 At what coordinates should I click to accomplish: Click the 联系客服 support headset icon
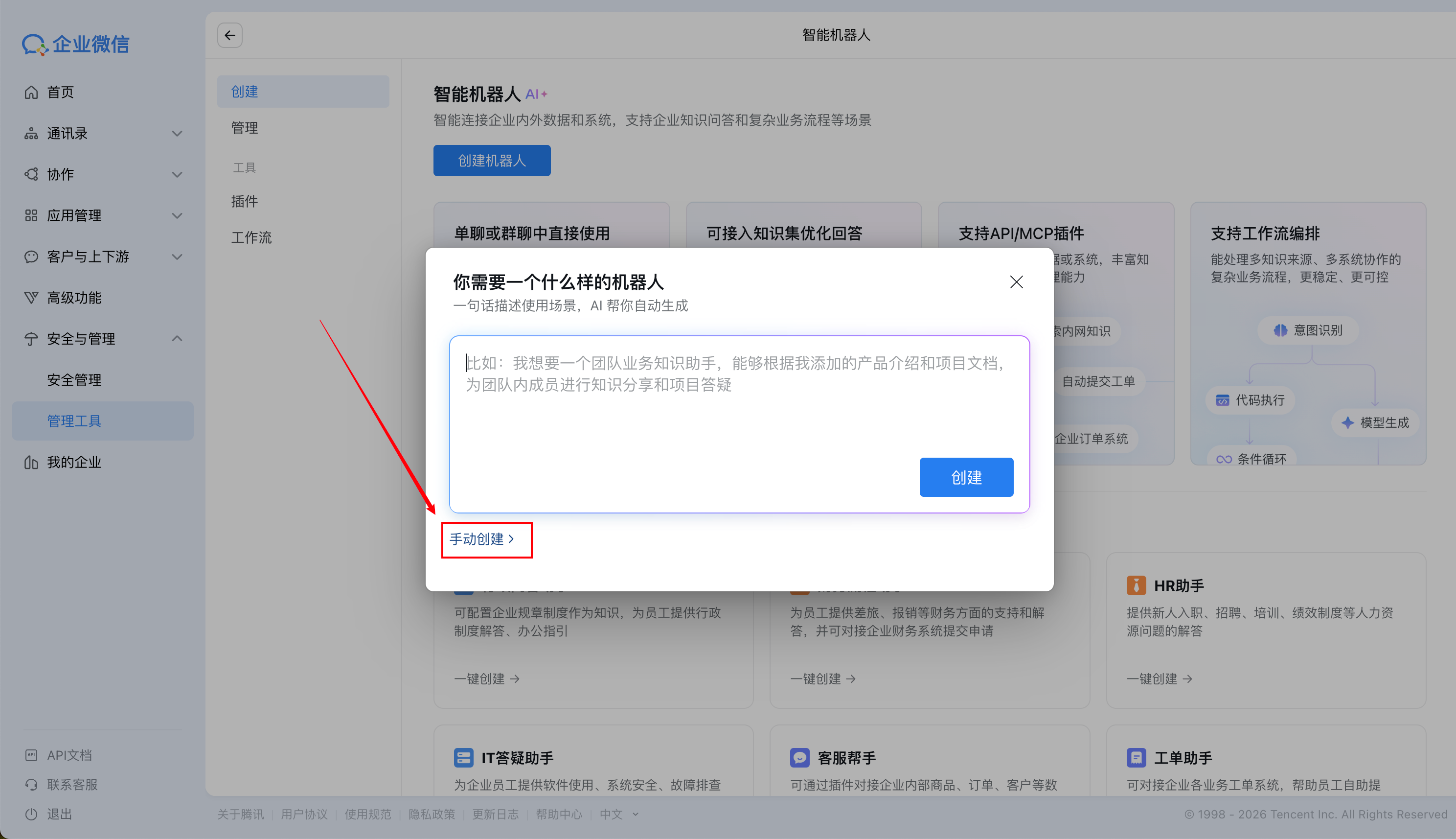click(x=32, y=784)
